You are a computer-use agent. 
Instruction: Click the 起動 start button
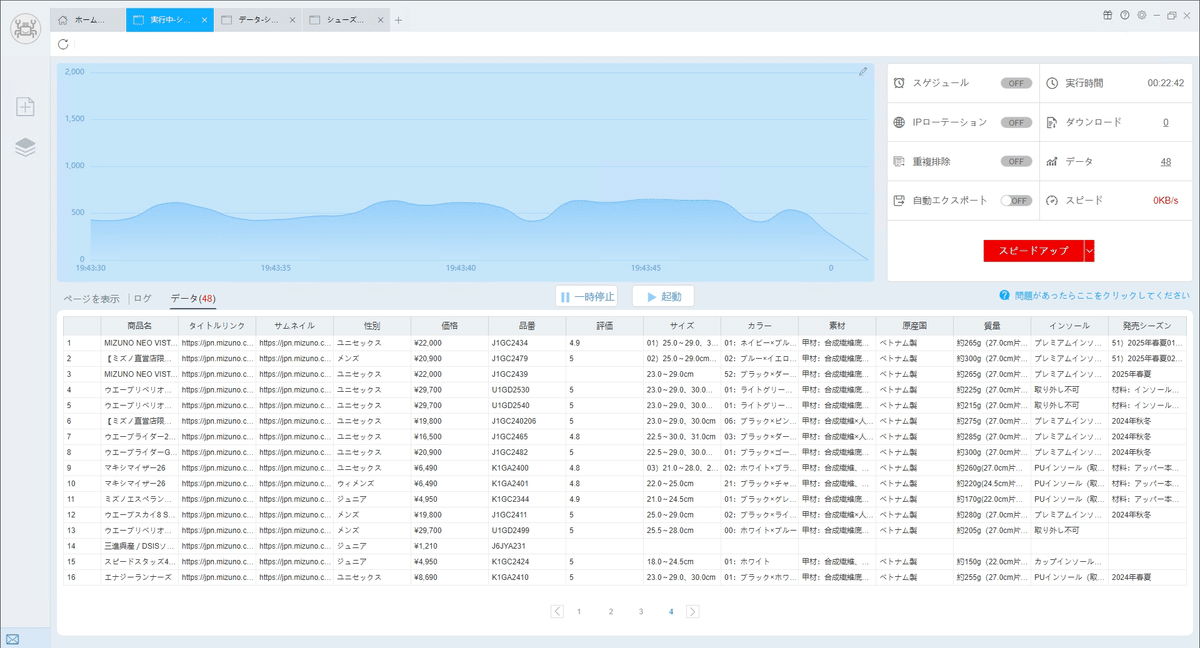[663, 297]
